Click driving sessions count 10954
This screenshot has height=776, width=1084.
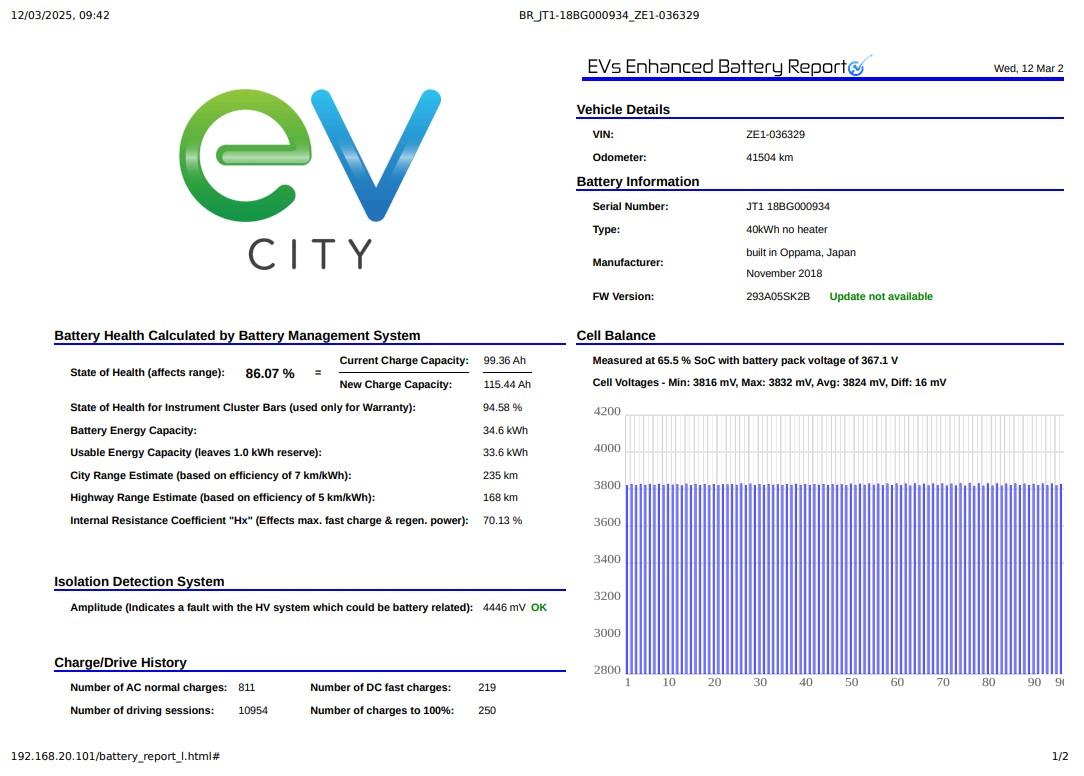click(x=253, y=710)
